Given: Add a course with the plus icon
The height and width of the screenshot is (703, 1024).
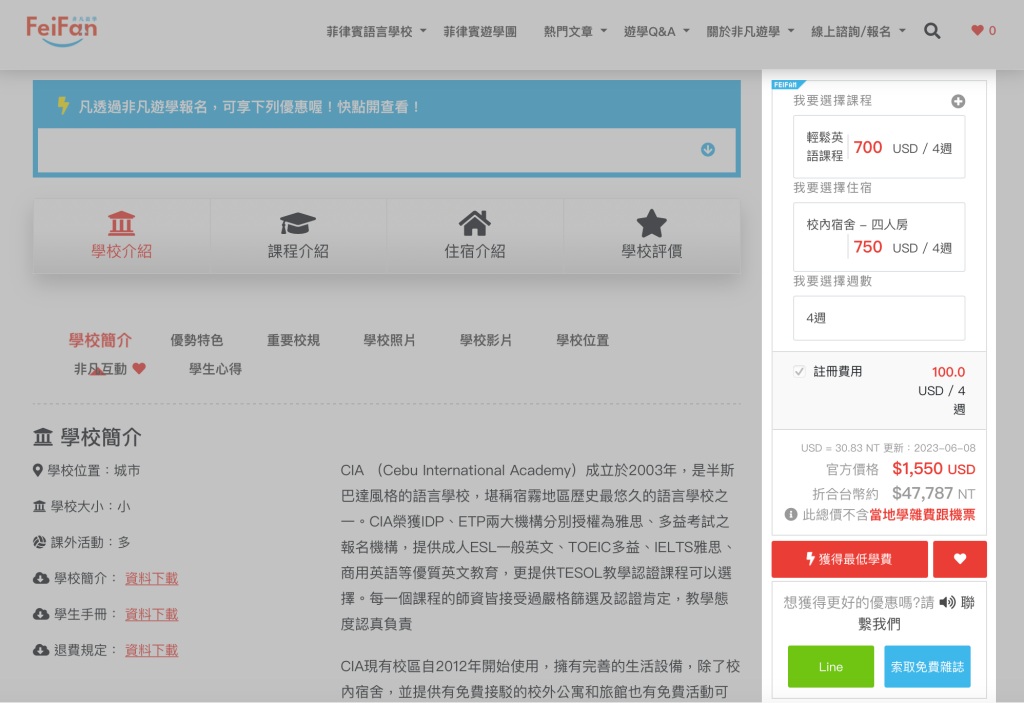Looking at the screenshot, I should (x=958, y=101).
